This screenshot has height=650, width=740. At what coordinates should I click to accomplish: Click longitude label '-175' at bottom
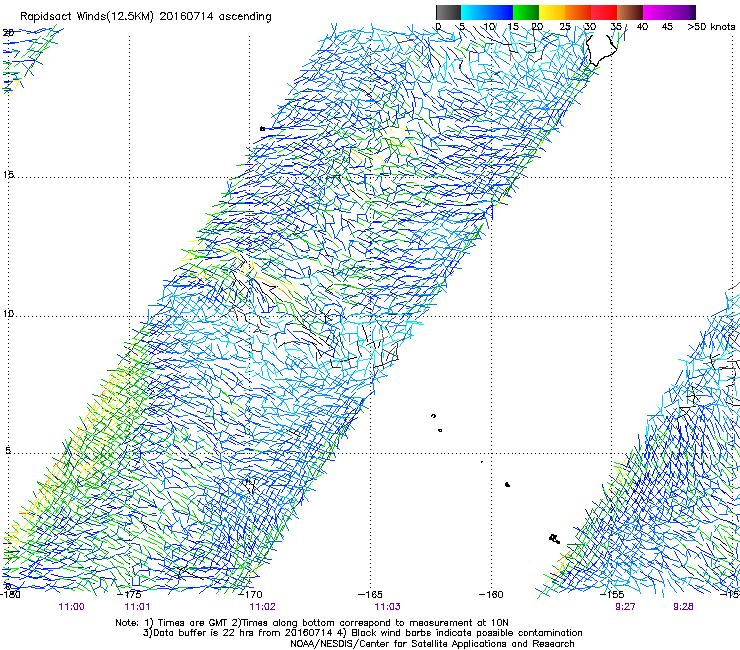click(129, 595)
